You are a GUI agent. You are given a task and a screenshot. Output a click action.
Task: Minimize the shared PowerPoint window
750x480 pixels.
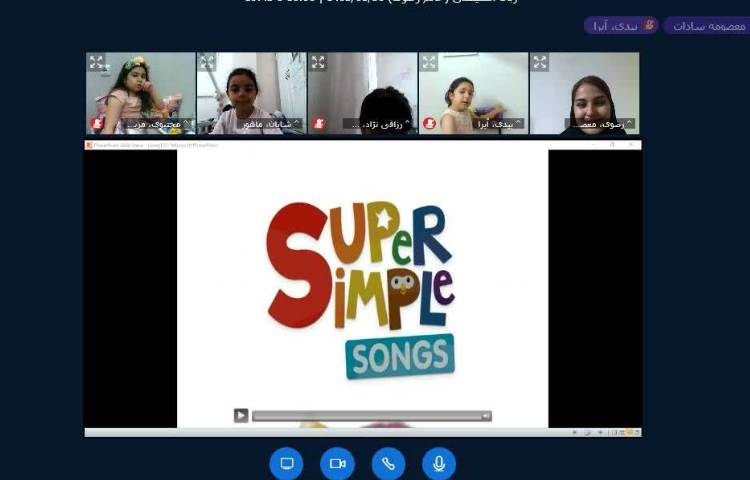(593, 144)
